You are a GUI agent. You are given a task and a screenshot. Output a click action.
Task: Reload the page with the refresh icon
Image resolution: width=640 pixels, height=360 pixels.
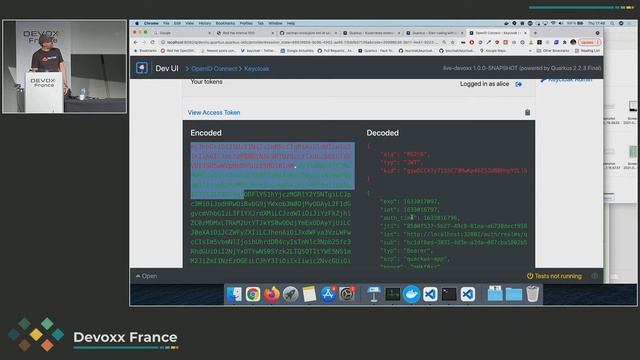(x=153, y=42)
